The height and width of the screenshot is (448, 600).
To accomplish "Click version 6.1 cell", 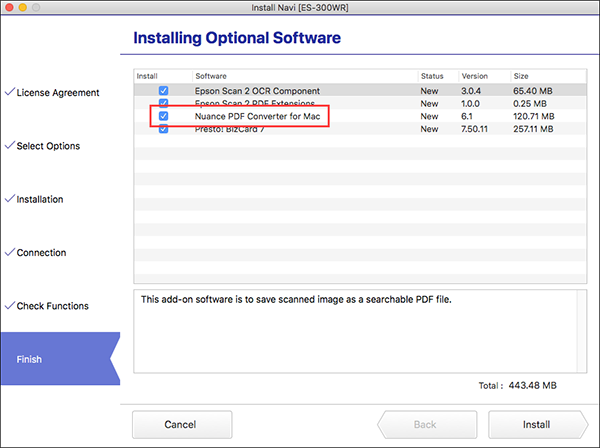I will pos(466,116).
